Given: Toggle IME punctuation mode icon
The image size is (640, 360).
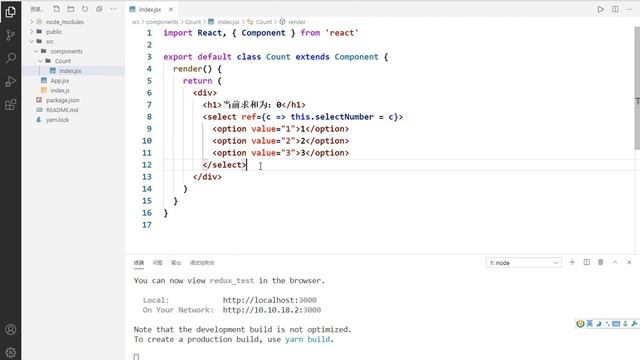Looking at the screenshot, I should pos(607,324).
